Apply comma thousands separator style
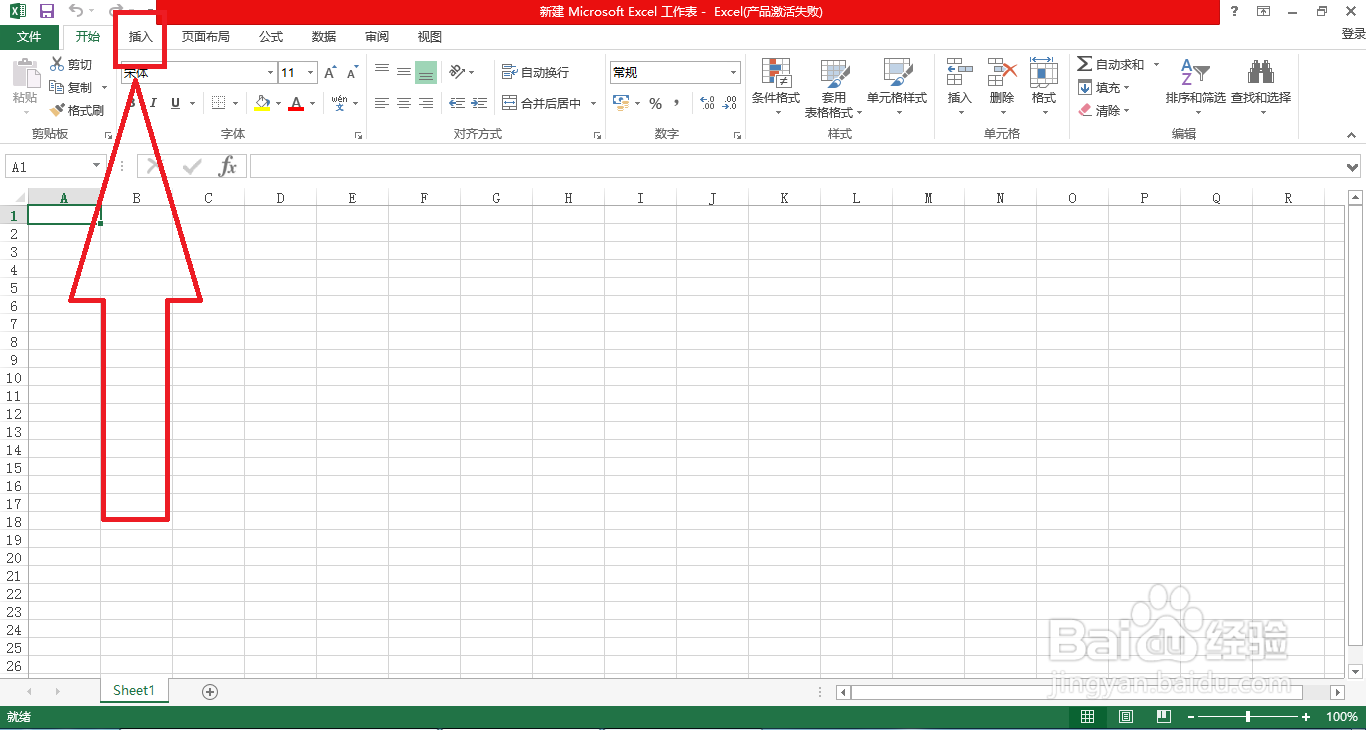This screenshot has height=730, width=1366. point(677,103)
